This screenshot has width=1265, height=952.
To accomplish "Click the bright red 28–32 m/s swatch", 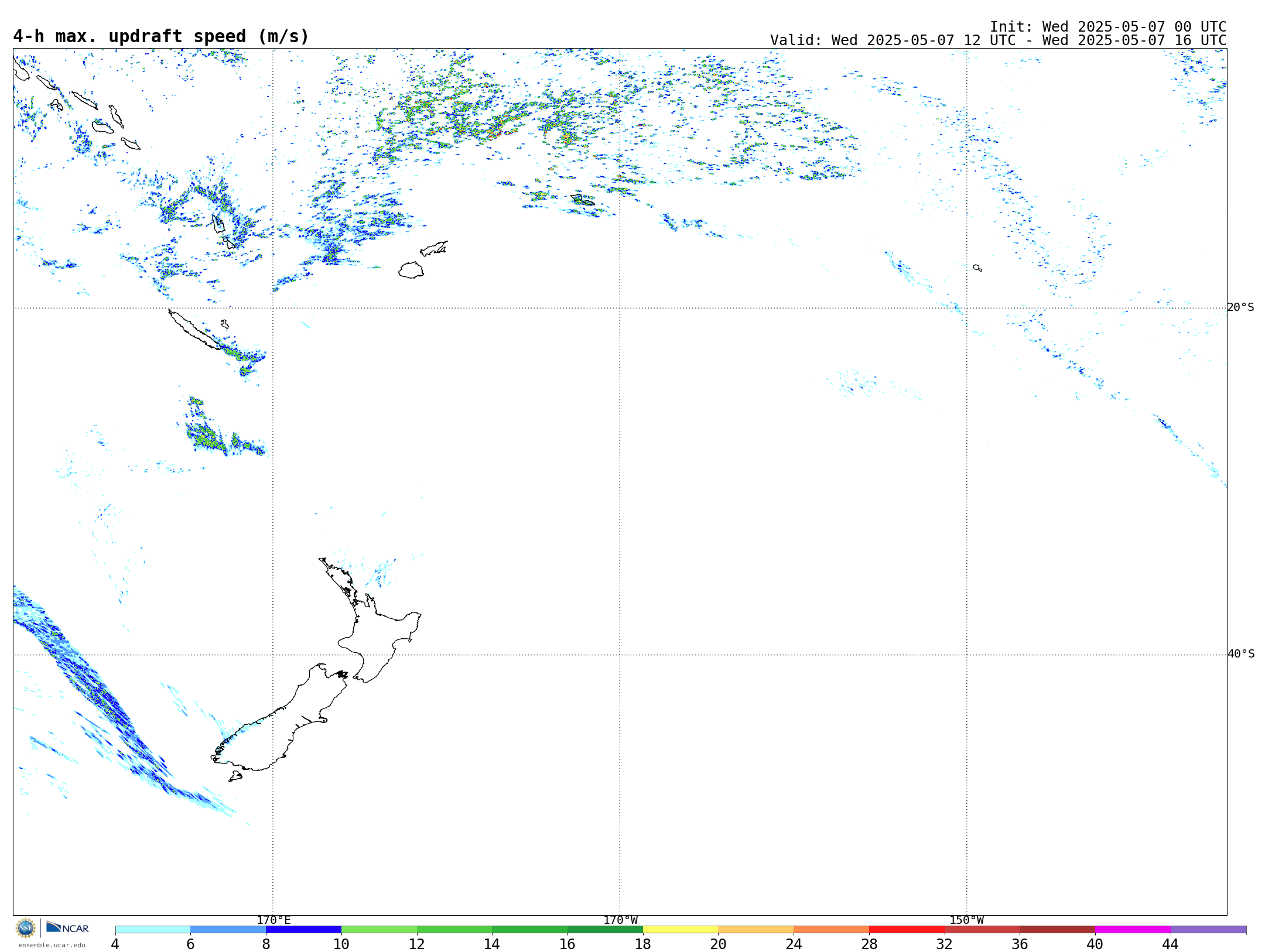I will pyautogui.click(x=907, y=929).
